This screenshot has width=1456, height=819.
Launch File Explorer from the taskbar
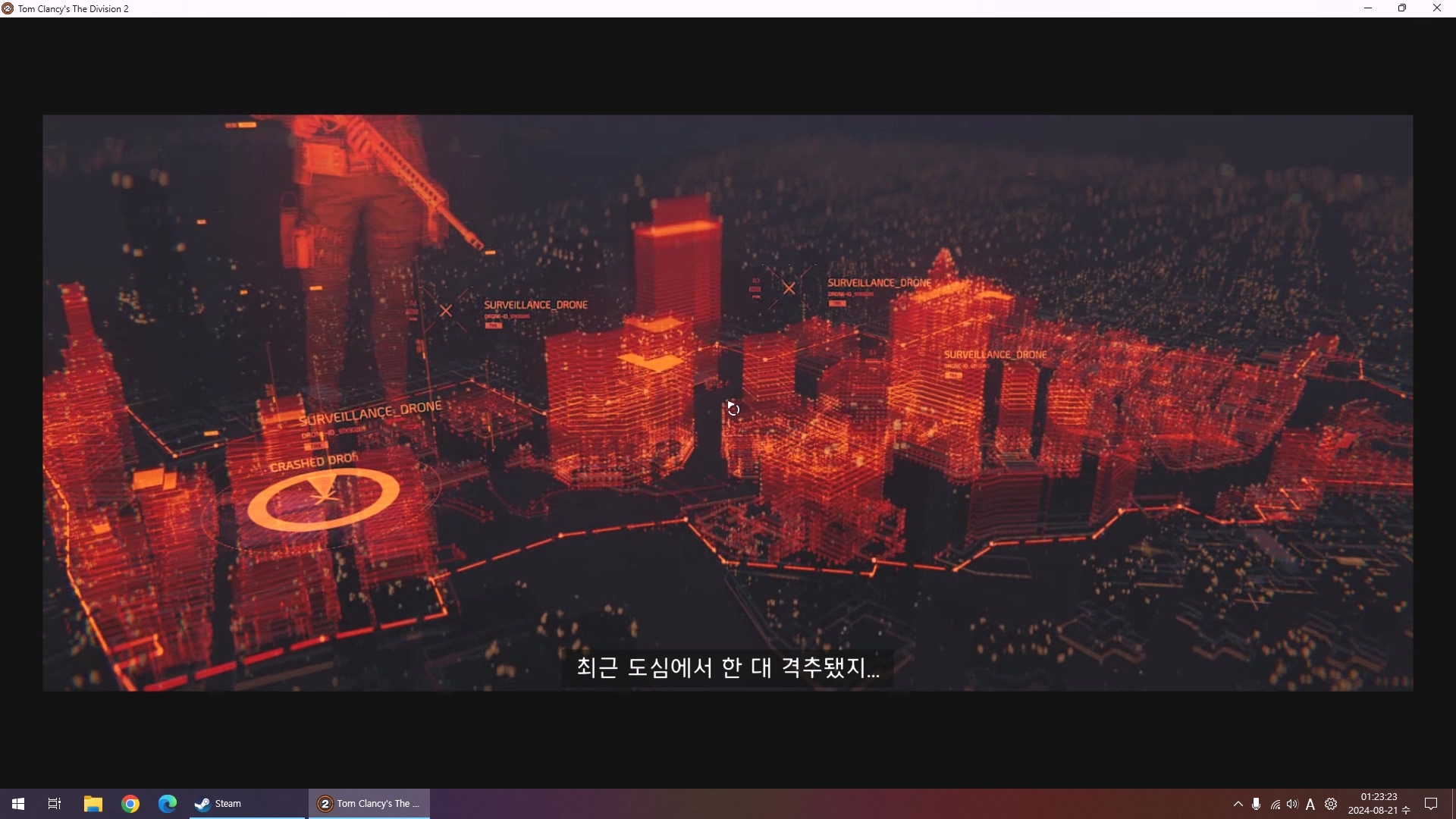pos(93,804)
